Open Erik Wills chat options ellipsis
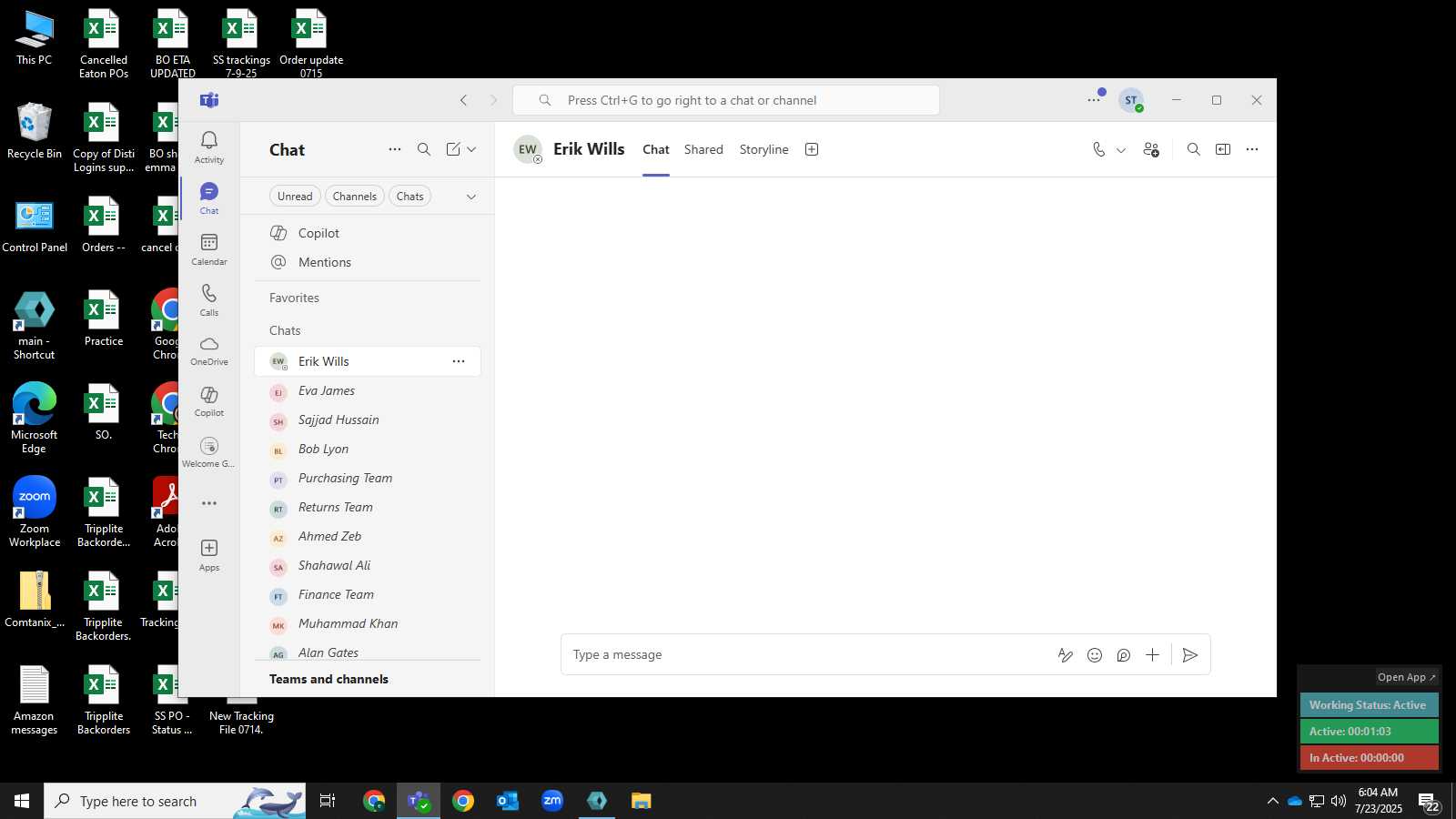 pyautogui.click(x=459, y=361)
